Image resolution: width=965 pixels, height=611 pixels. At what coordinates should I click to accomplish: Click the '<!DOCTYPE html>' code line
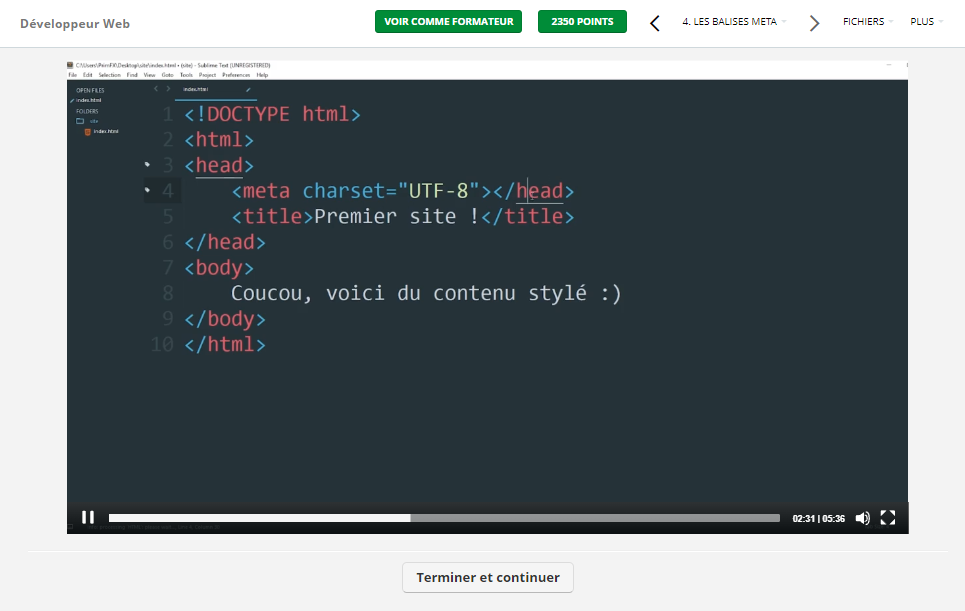coord(272,114)
